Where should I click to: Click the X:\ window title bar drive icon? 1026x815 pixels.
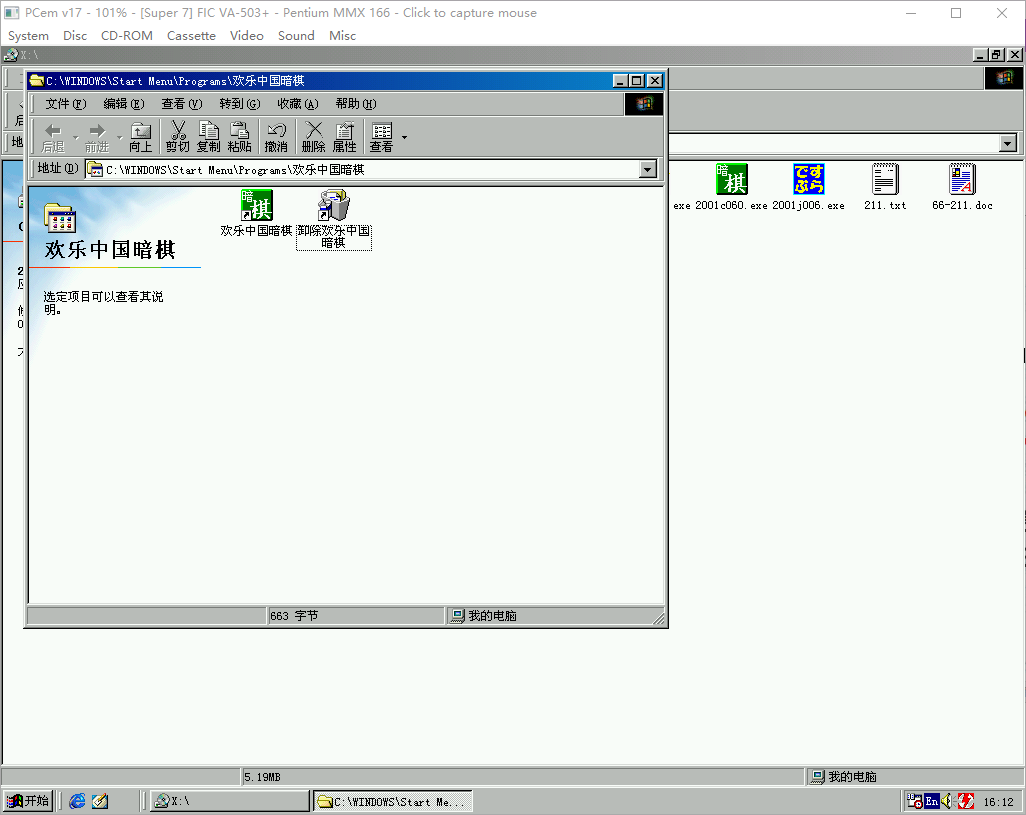click(10, 55)
